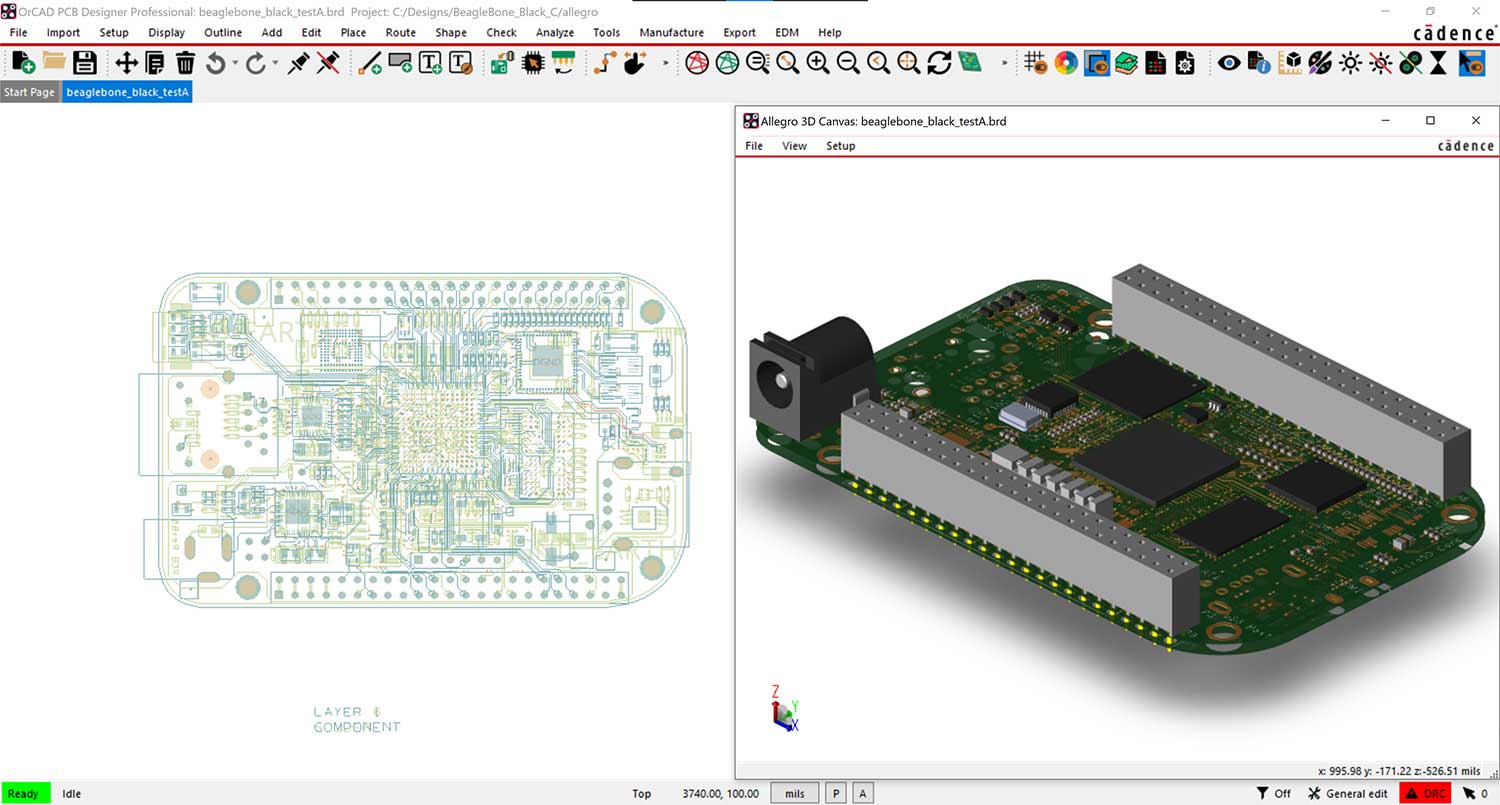Open a design with the folder icon

tap(54, 62)
